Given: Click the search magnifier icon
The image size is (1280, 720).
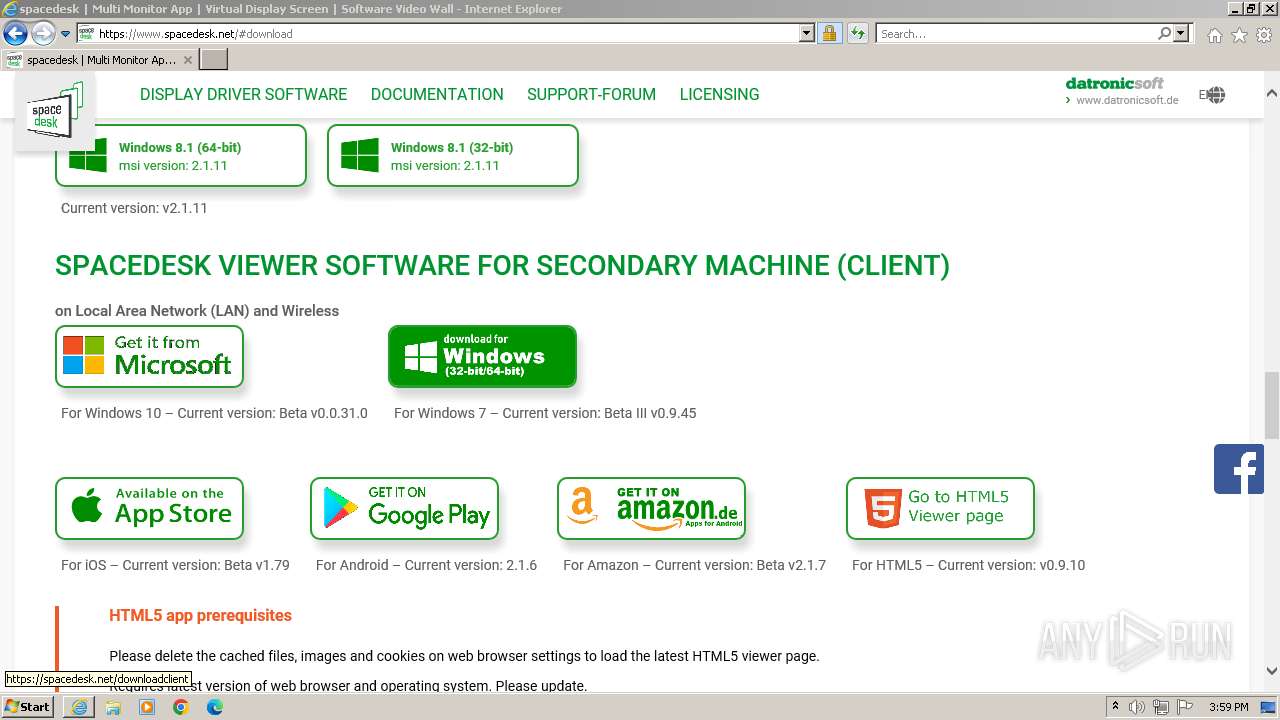Looking at the screenshot, I should tap(1164, 33).
